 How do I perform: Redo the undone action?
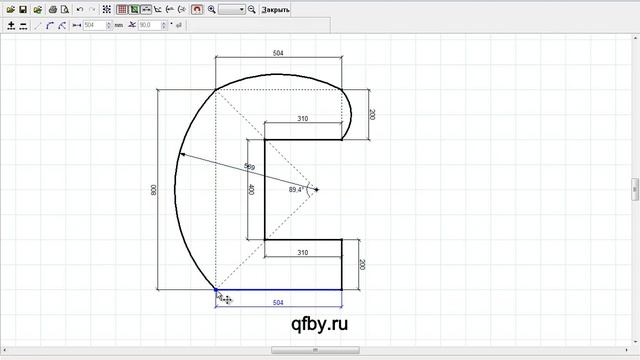click(92, 9)
